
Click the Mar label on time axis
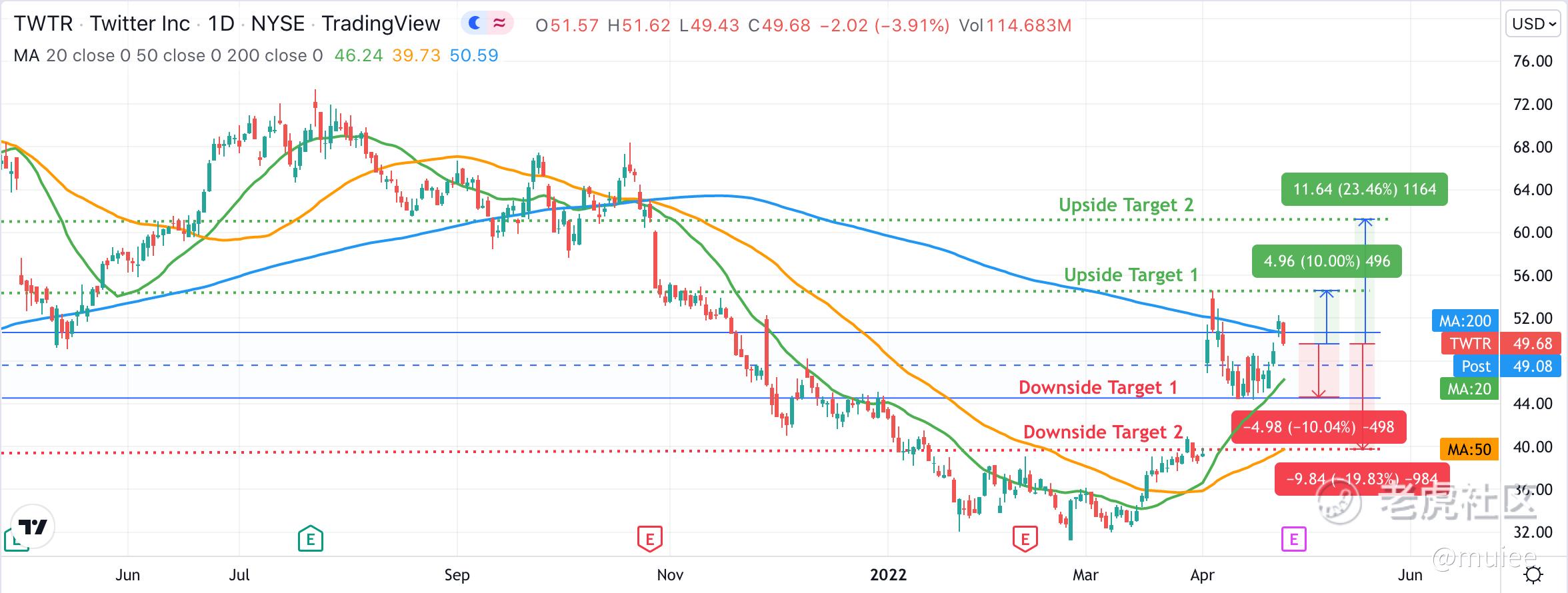(x=1085, y=575)
